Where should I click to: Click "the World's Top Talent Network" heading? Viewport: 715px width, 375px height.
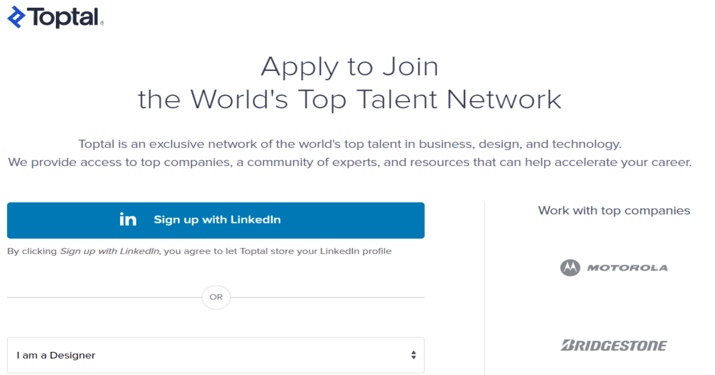point(350,99)
